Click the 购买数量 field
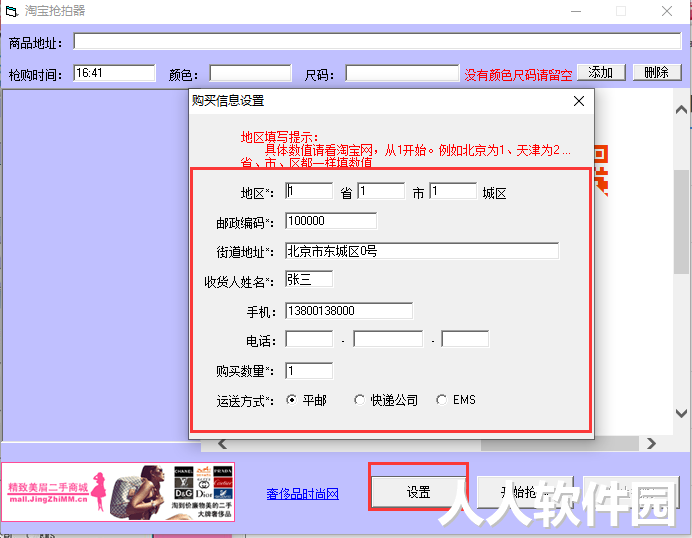 tap(309, 371)
